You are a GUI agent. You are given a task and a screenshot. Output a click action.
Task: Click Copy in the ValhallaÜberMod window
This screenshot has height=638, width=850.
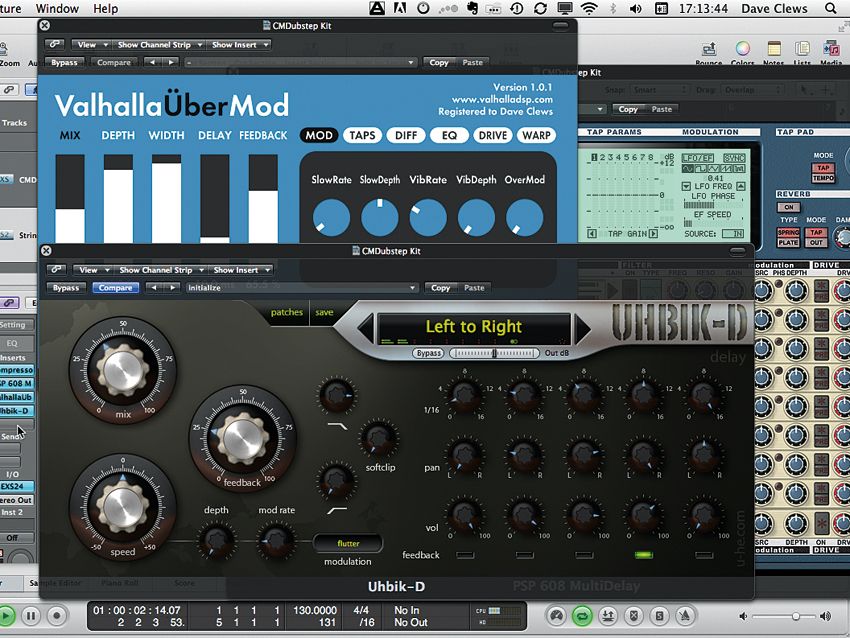point(439,62)
